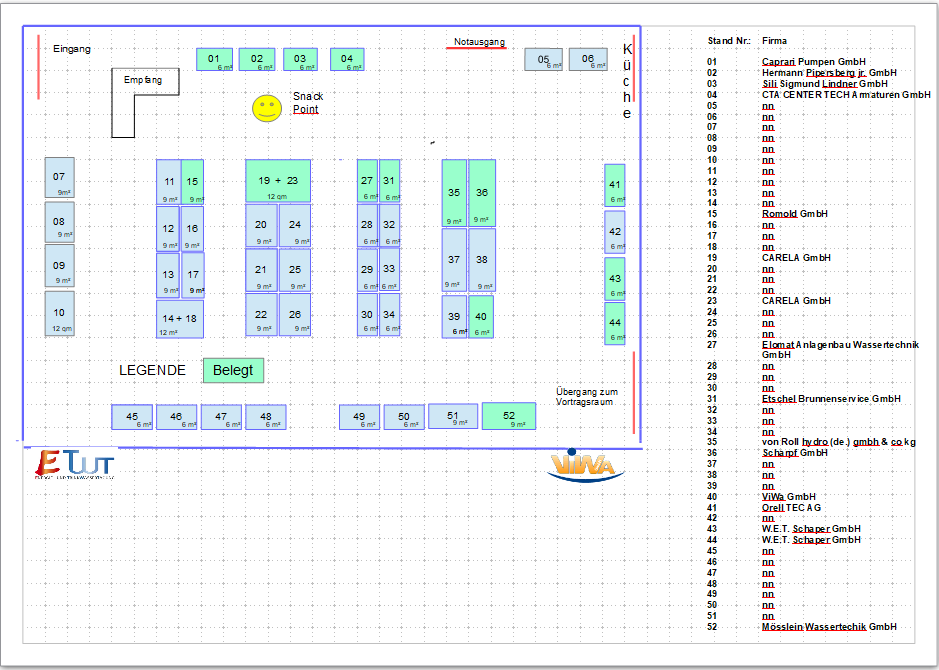939x670 pixels.
Task: Click the Snack Point text
Action: coord(308,103)
